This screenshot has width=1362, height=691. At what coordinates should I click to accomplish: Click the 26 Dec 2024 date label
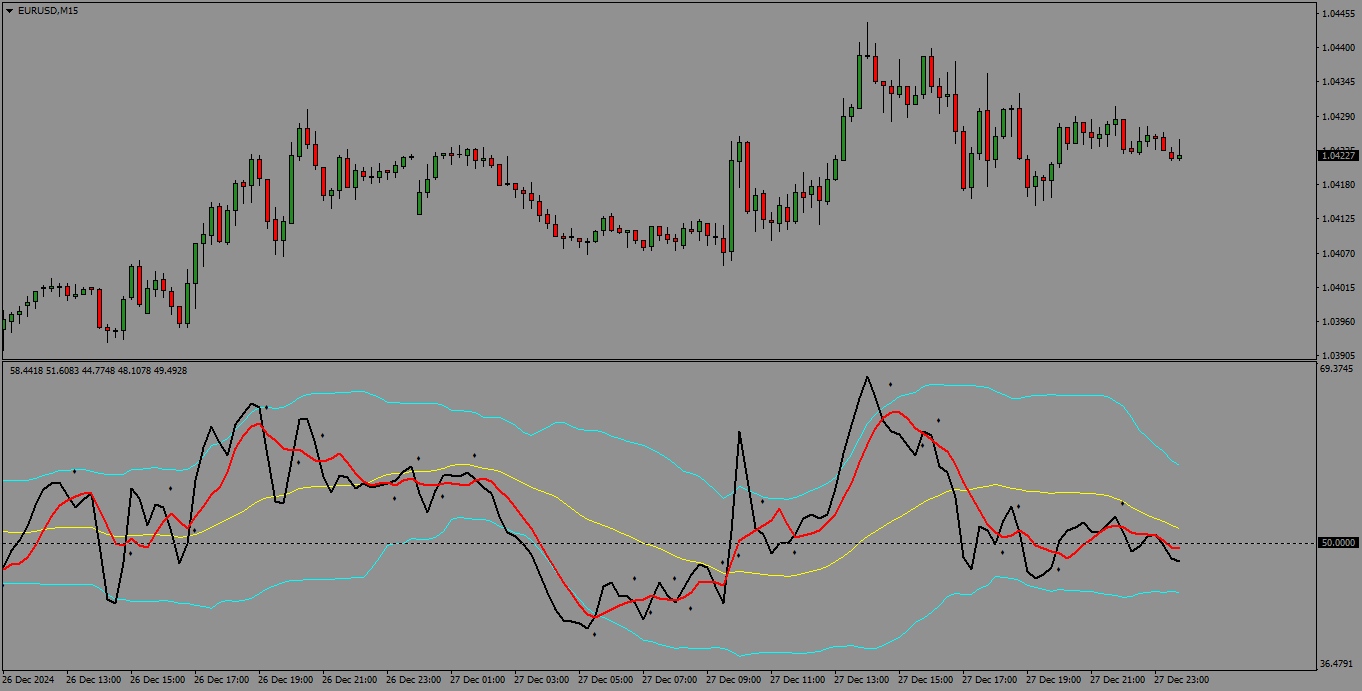click(x=29, y=680)
